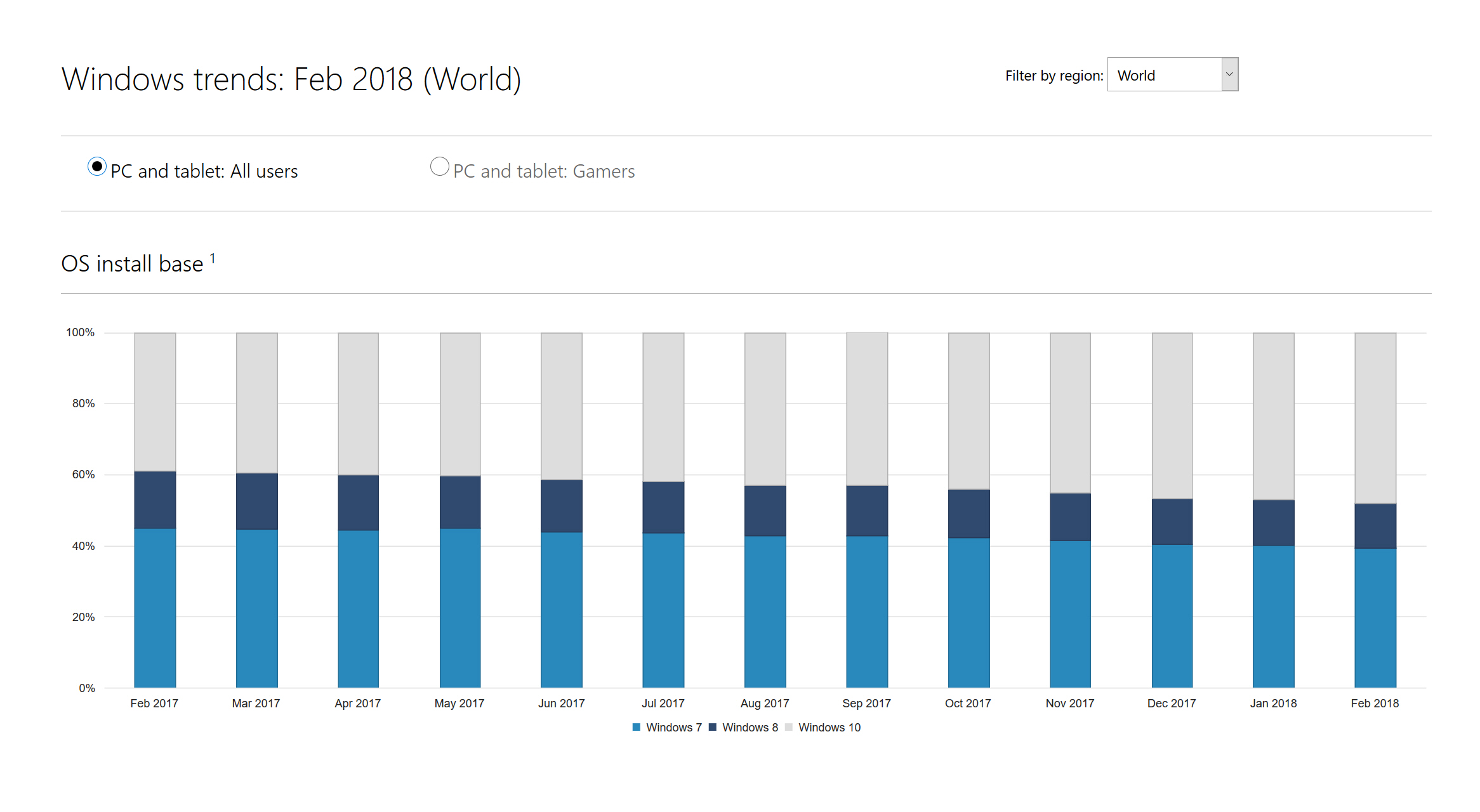The width and height of the screenshot is (1480, 812).
Task: Click the 'Feb 2017' axis label
Action: coord(154,704)
